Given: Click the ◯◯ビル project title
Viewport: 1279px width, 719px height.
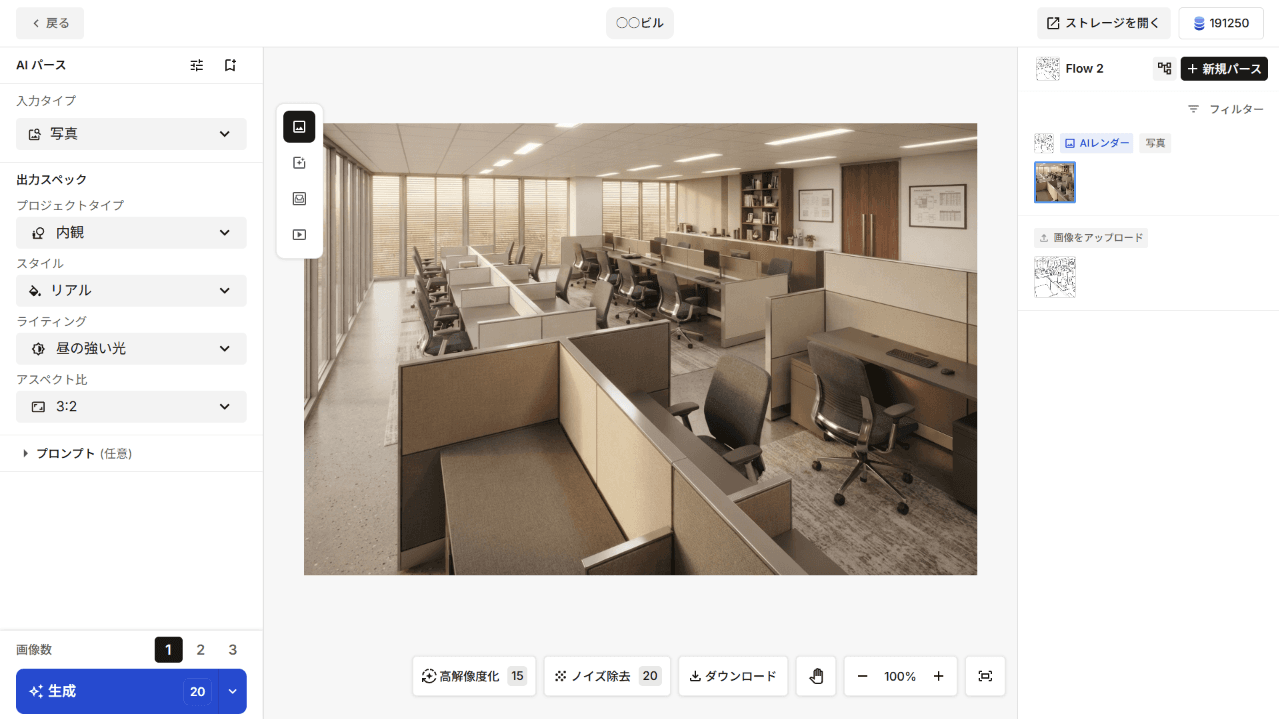Looking at the screenshot, I should click(640, 23).
